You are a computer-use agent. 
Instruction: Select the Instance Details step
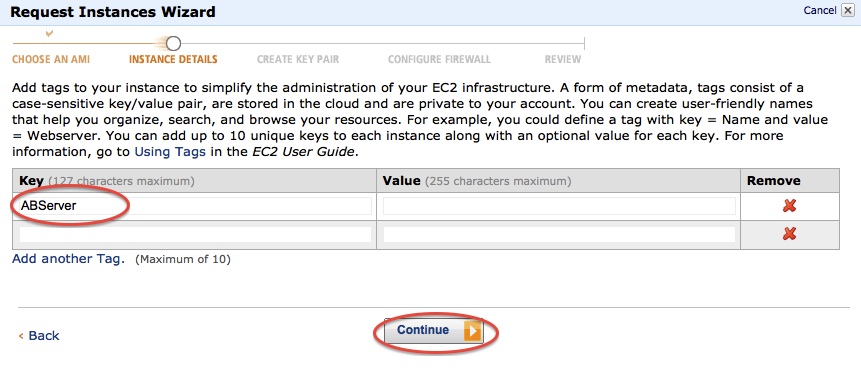tap(173, 59)
